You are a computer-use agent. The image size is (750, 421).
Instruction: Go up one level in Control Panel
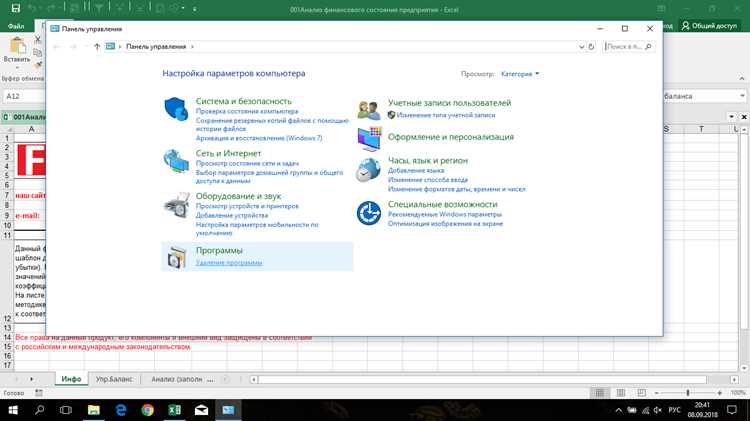(97, 46)
